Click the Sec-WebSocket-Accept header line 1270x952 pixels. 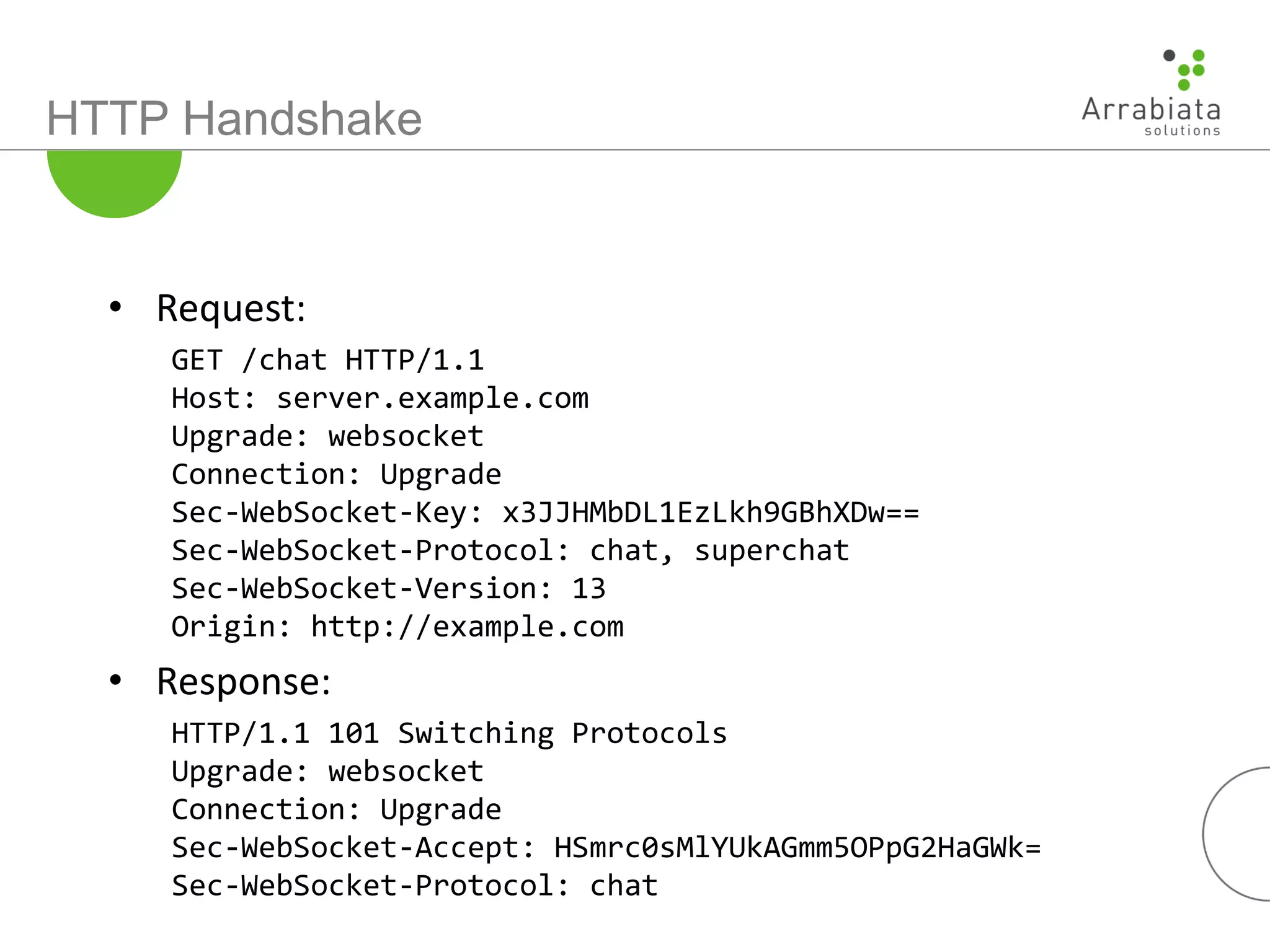click(605, 847)
